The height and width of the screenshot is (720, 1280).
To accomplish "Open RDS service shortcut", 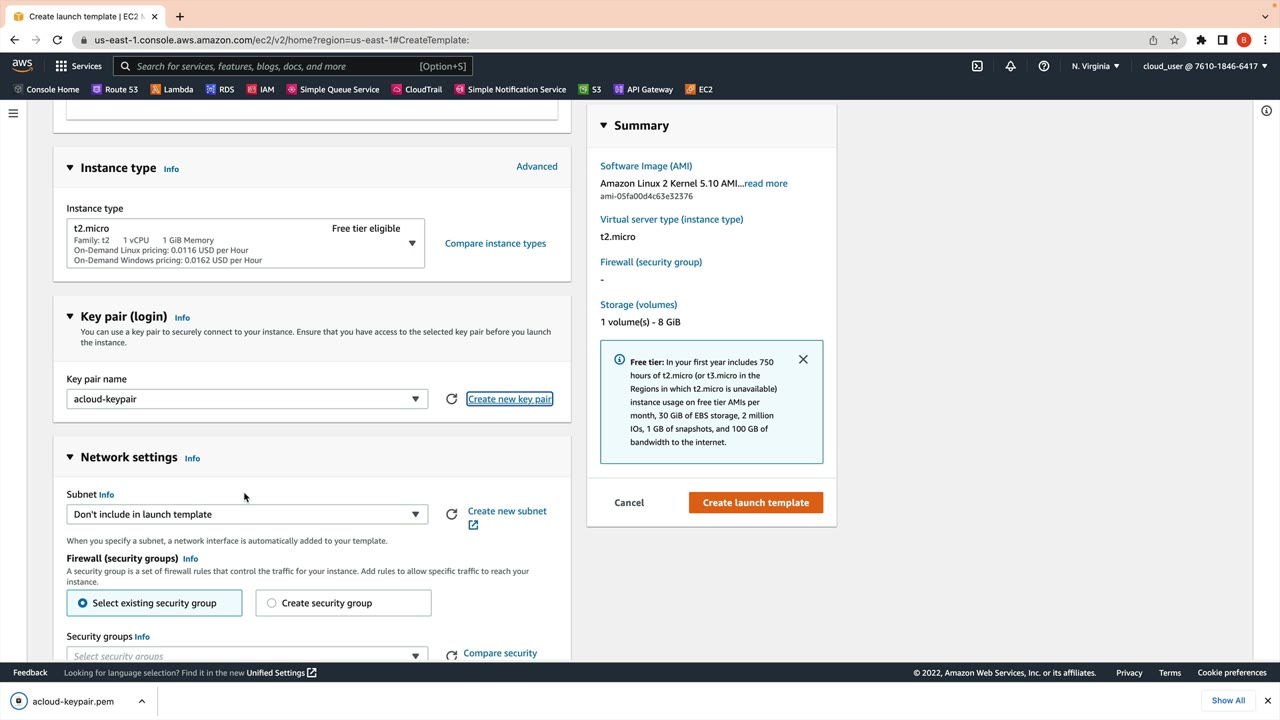I will (220, 89).
